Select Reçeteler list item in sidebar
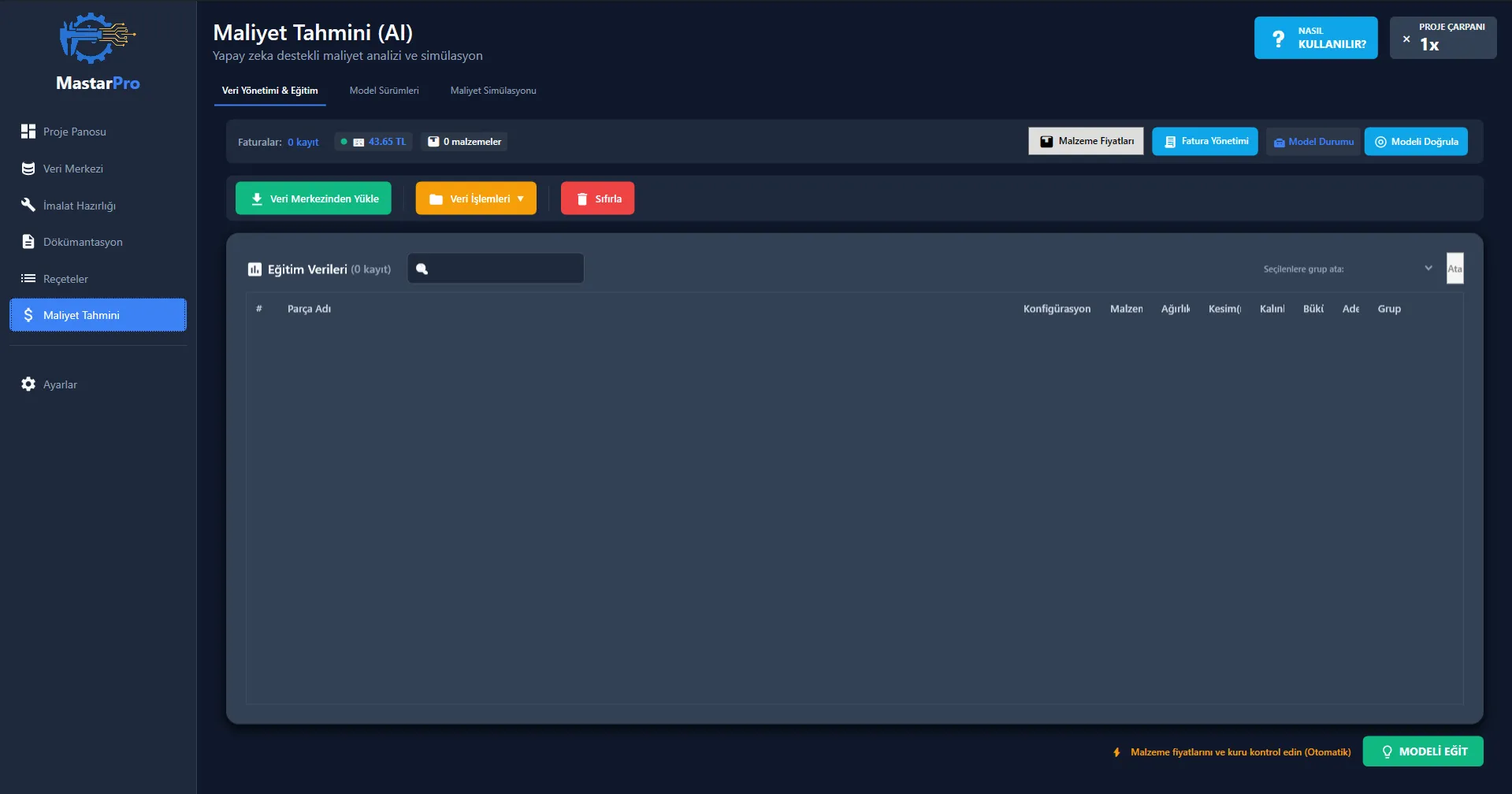1512x794 pixels. (x=65, y=279)
